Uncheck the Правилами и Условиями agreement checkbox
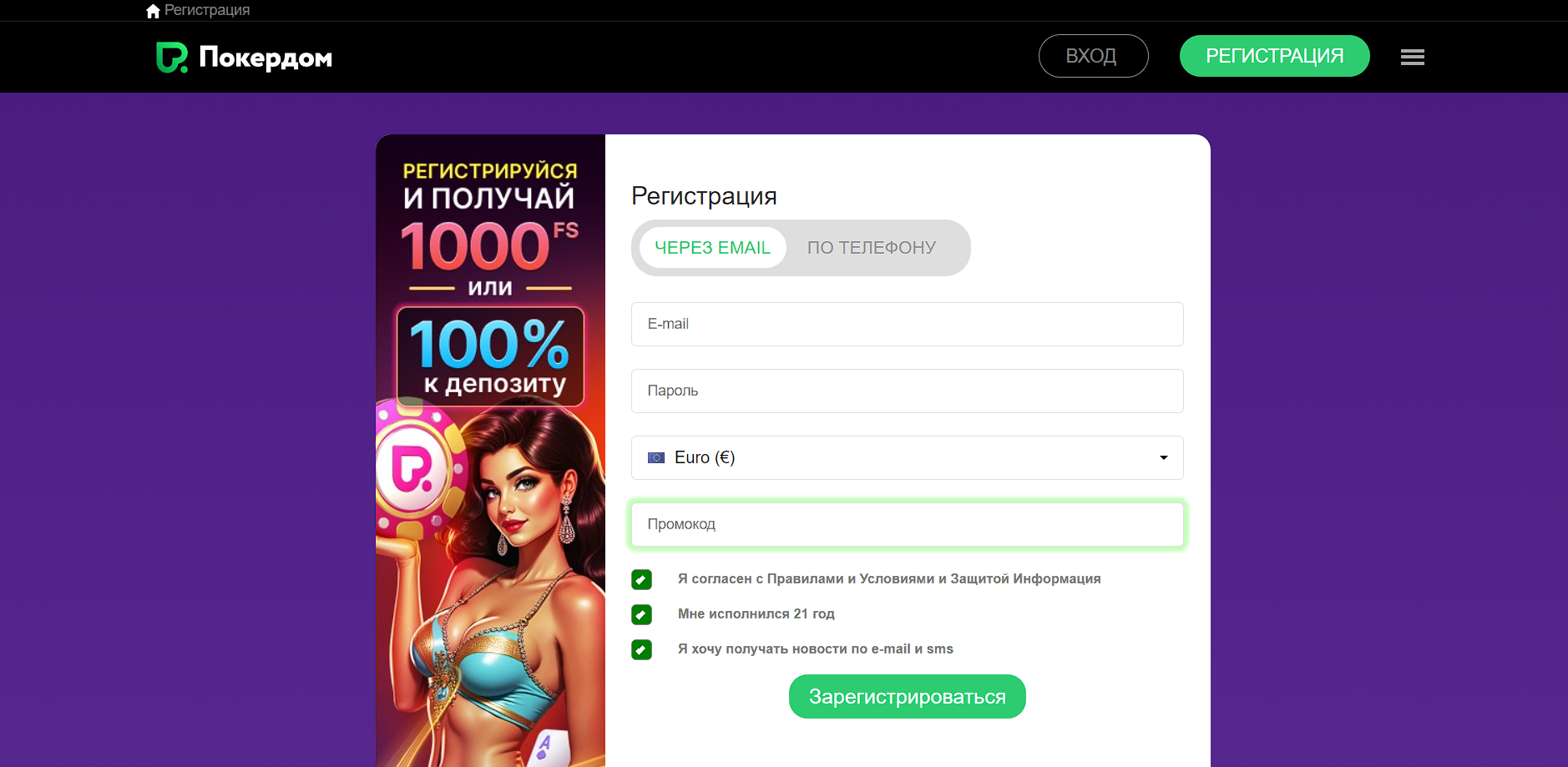Viewport: 1568px width, 767px height. tap(641, 579)
